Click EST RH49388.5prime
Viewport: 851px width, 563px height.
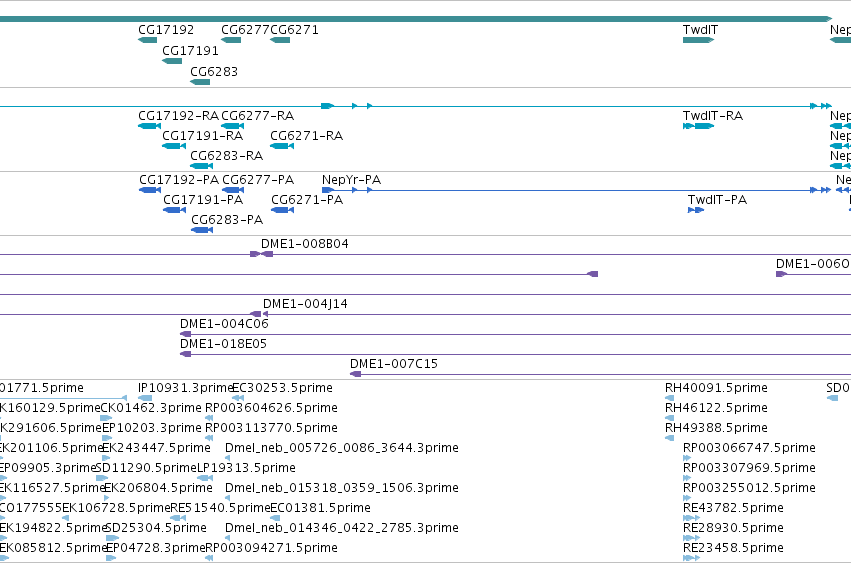tap(716, 428)
